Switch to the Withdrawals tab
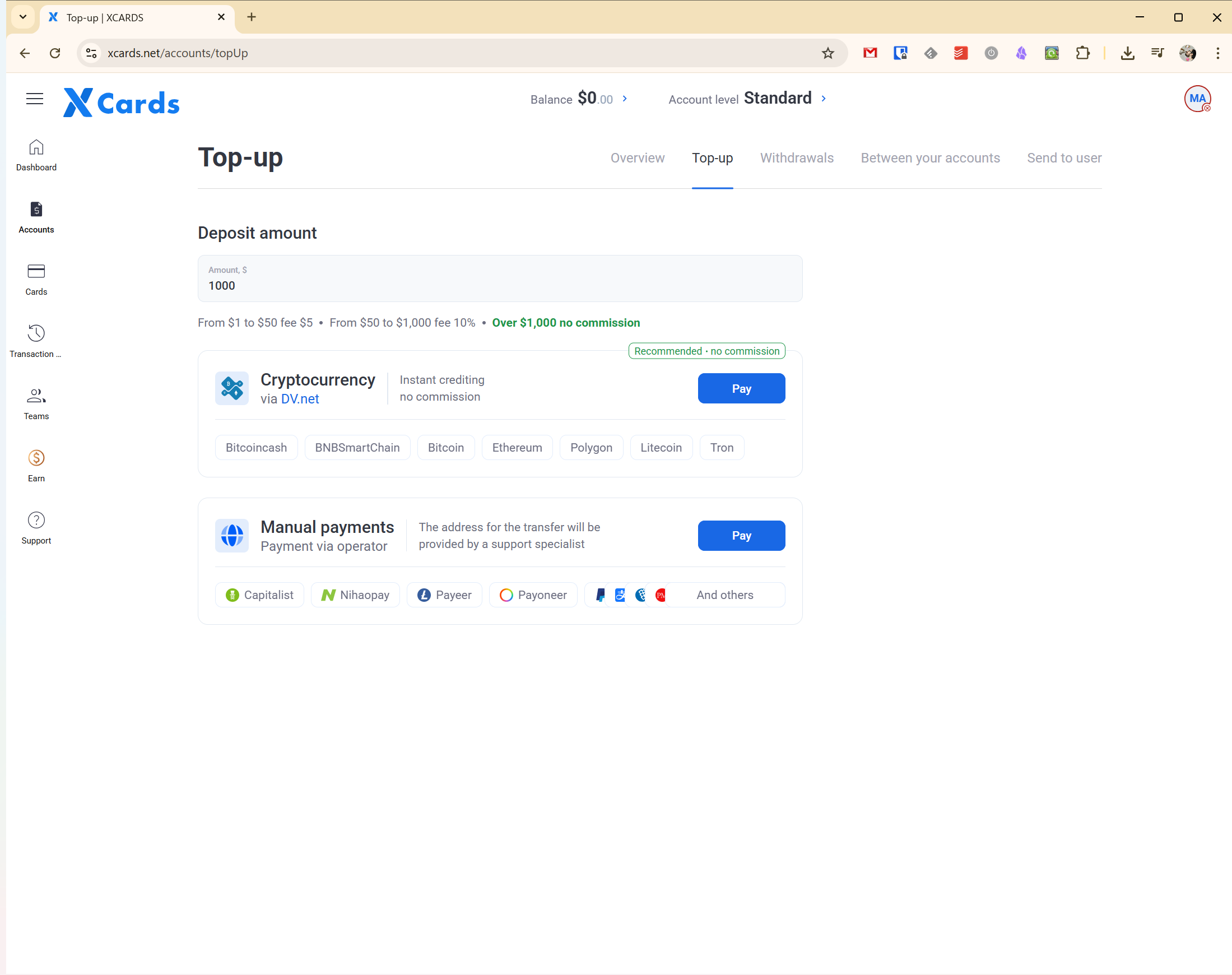 797,158
